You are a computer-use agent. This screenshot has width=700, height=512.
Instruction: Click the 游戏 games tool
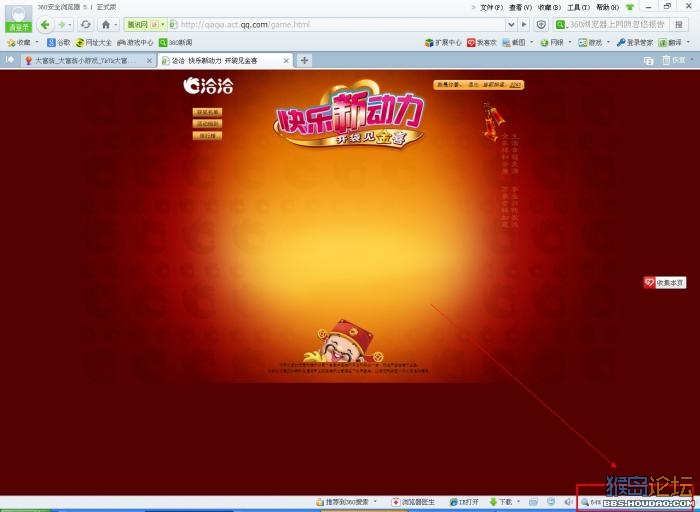pyautogui.click(x=590, y=42)
